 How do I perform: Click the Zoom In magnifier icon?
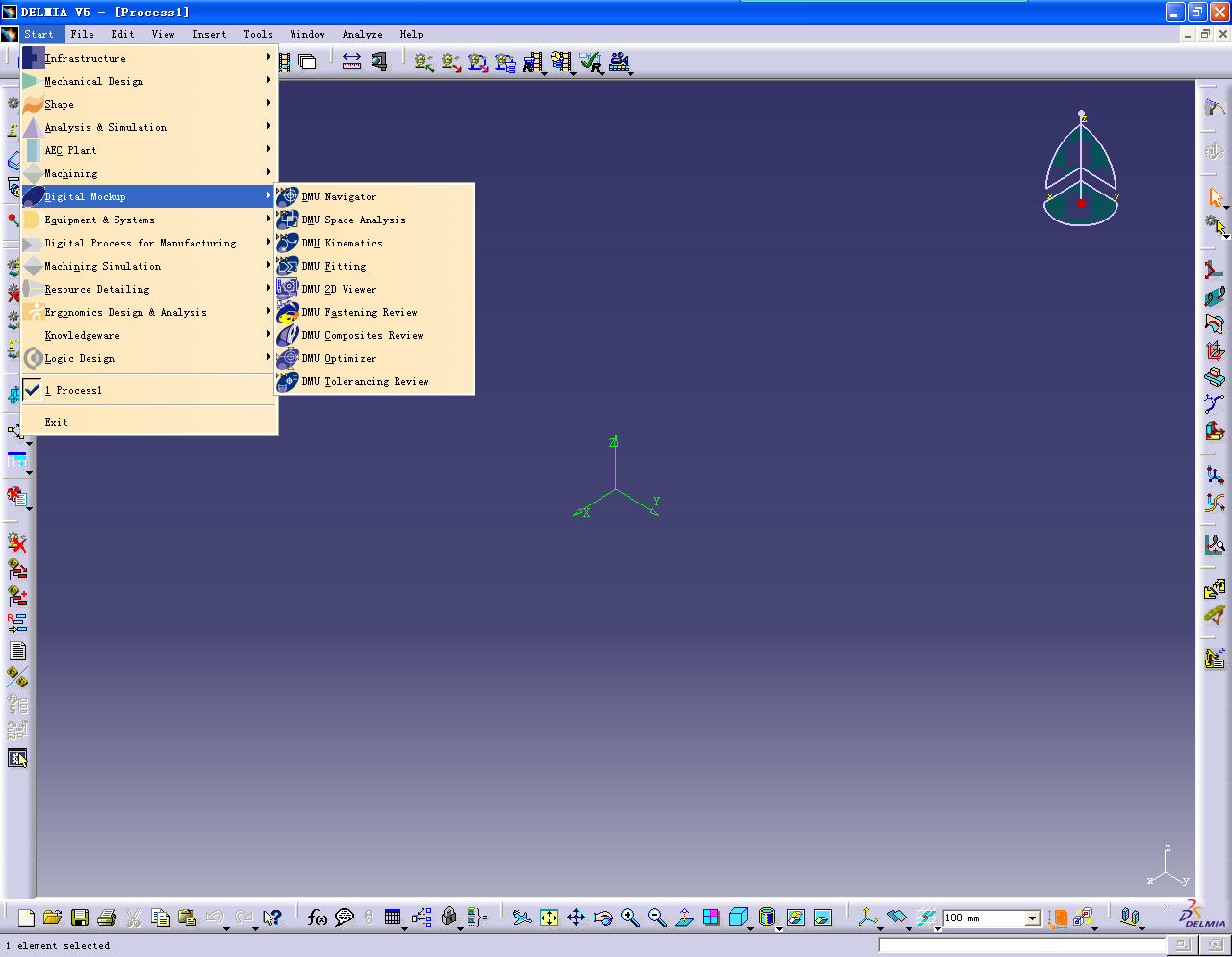(629, 918)
